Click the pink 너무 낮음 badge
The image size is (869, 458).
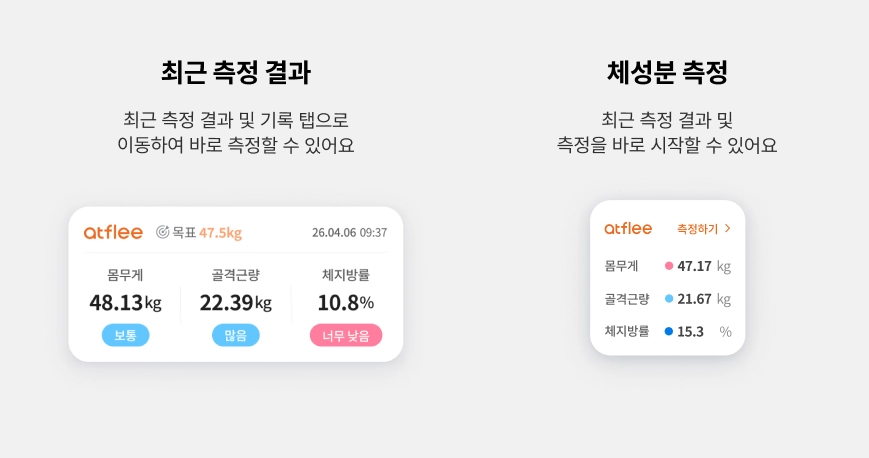[x=346, y=335]
